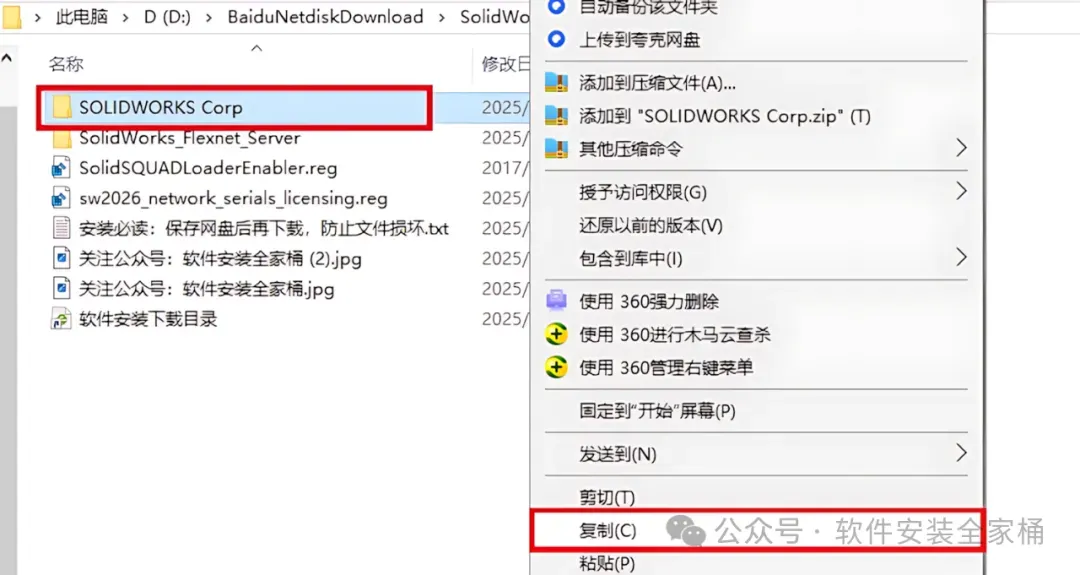Expand the 发送到(N) submenu arrow

(x=961, y=453)
